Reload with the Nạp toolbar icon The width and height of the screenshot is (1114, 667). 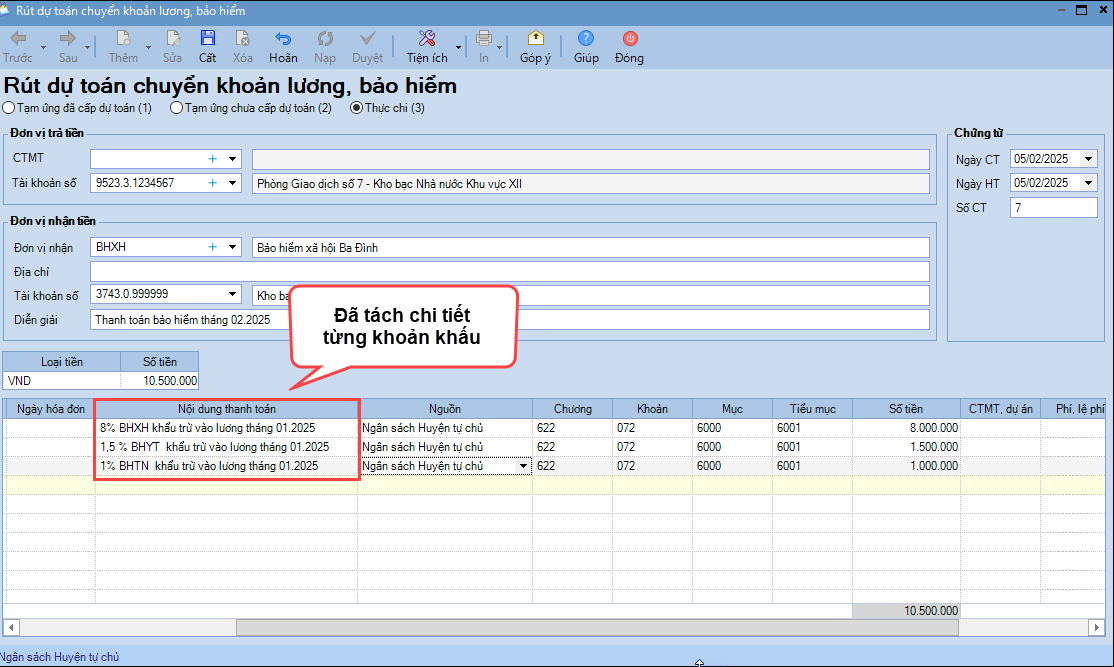(x=325, y=38)
